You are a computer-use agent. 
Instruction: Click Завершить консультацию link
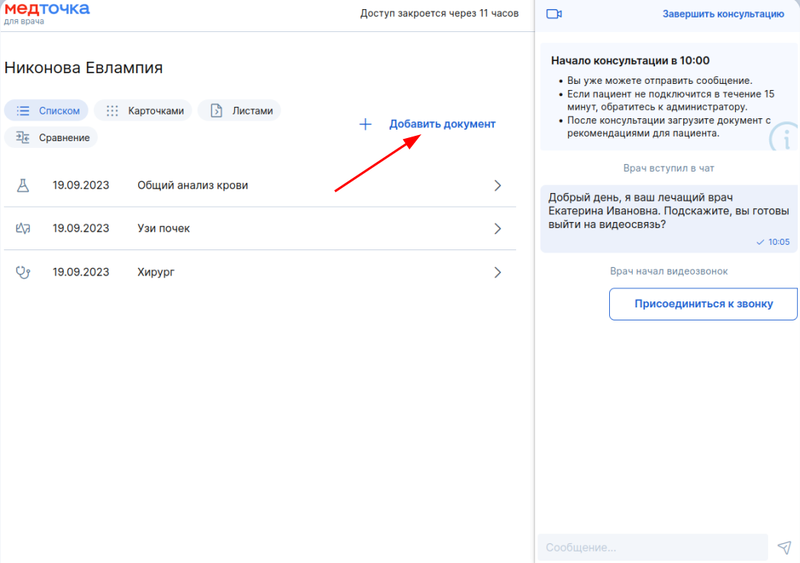point(723,14)
